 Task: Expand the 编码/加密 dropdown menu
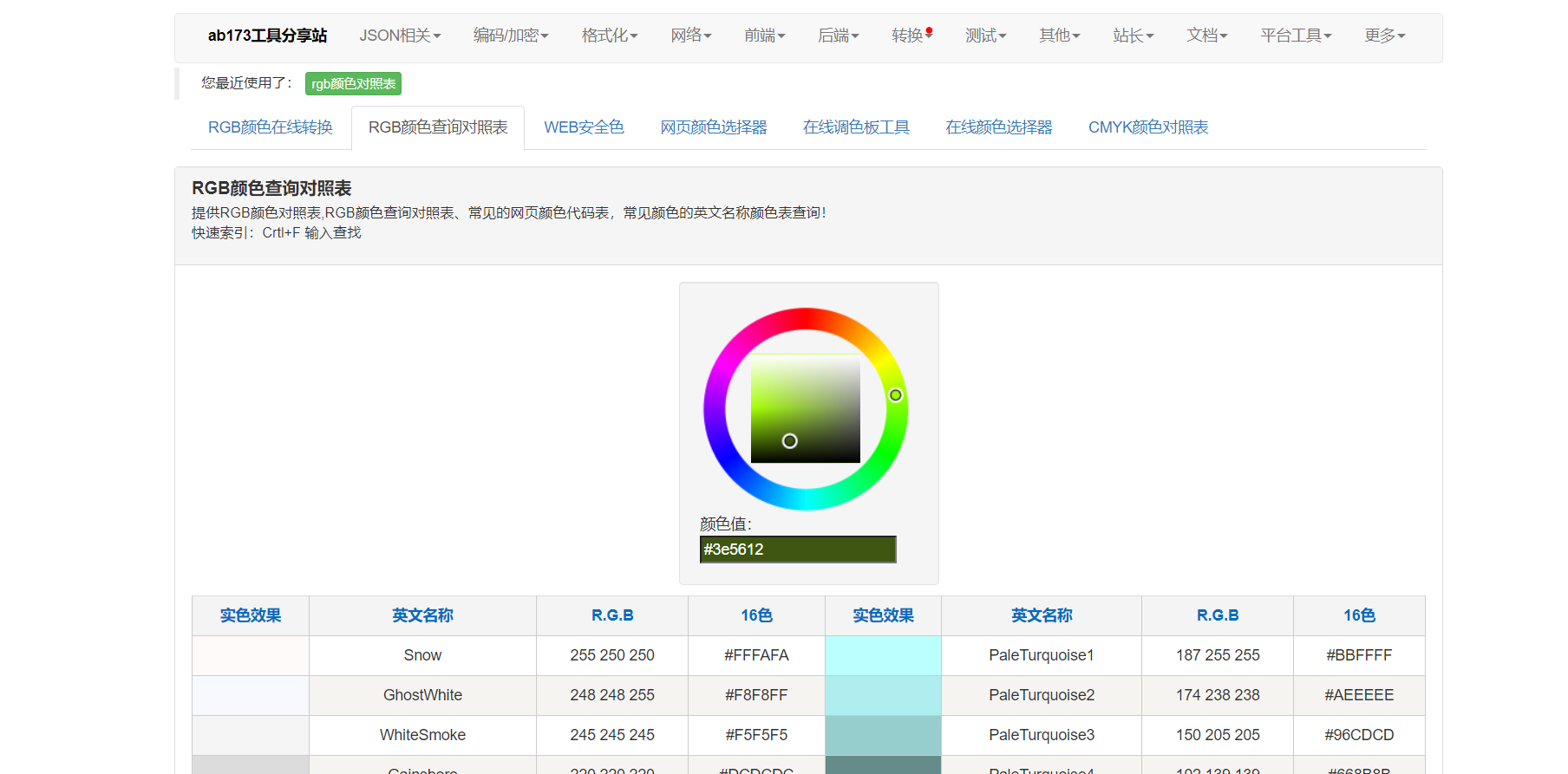pos(511,36)
